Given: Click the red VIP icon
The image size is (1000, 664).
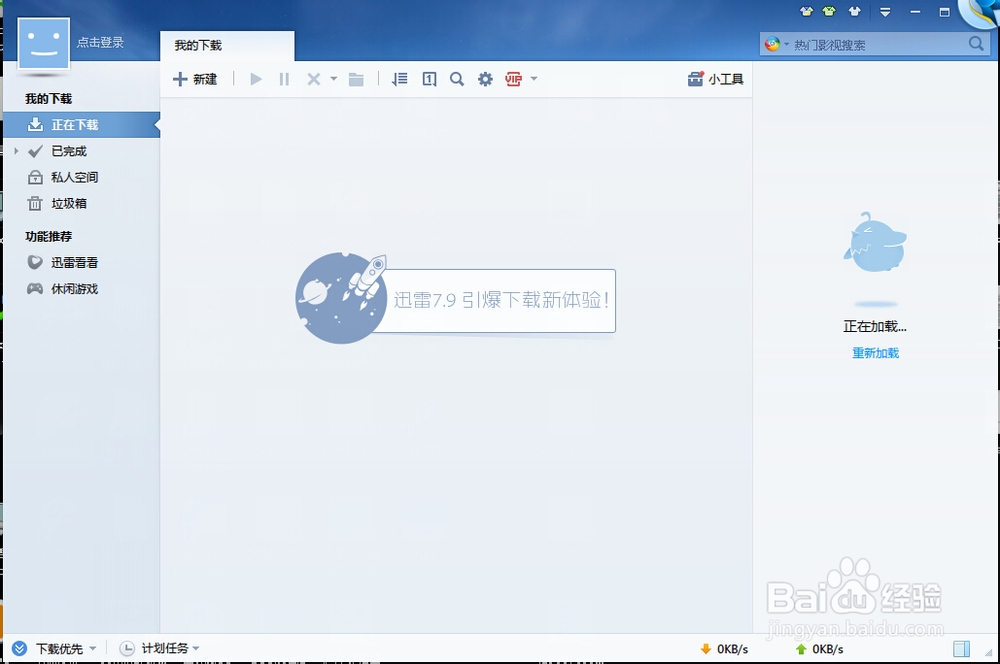Looking at the screenshot, I should (x=513, y=79).
